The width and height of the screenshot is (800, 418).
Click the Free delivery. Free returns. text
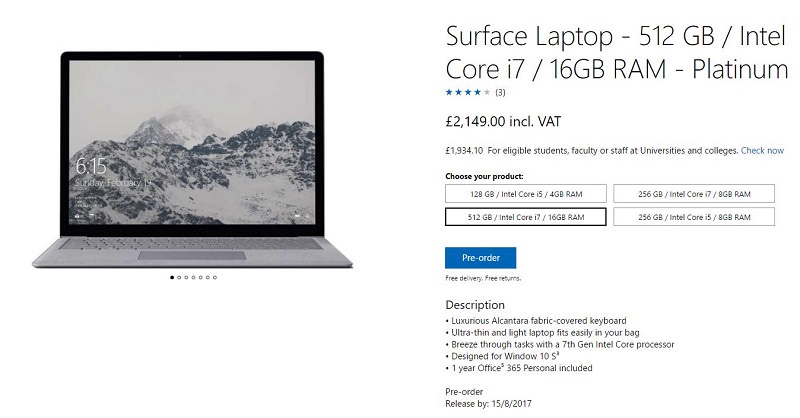click(483, 278)
